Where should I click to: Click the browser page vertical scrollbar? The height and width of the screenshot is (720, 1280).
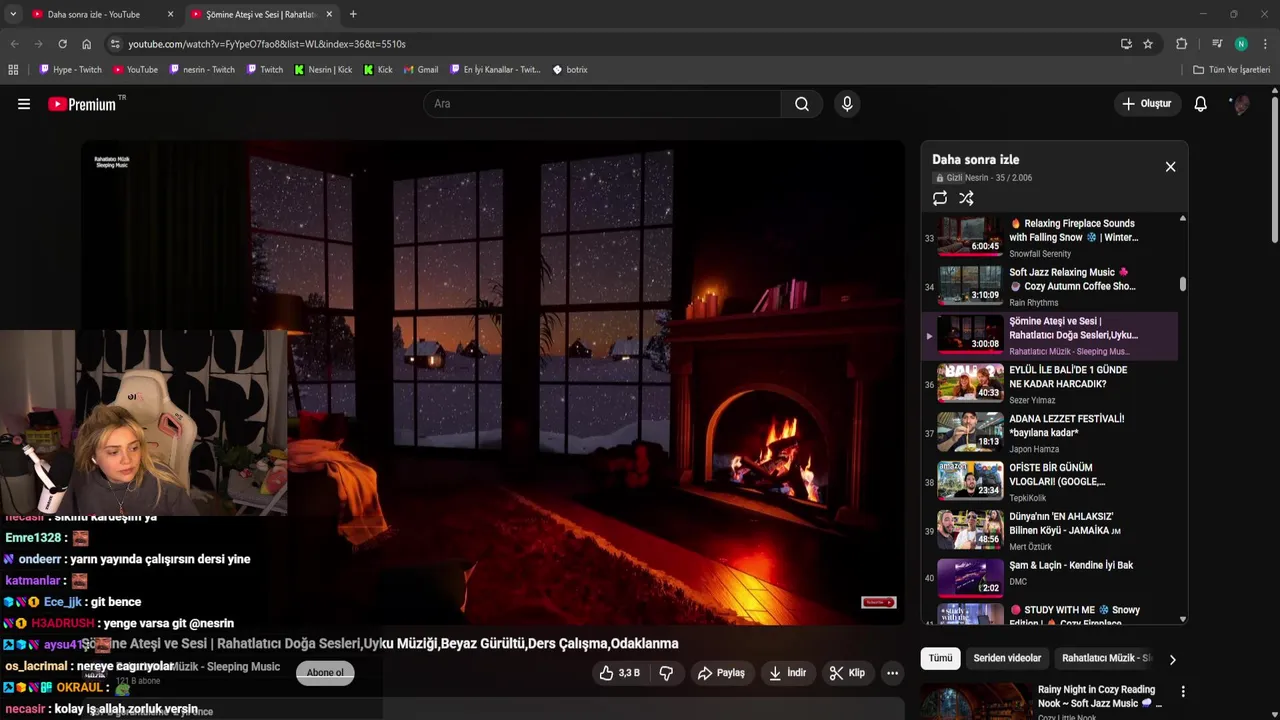(1275, 170)
